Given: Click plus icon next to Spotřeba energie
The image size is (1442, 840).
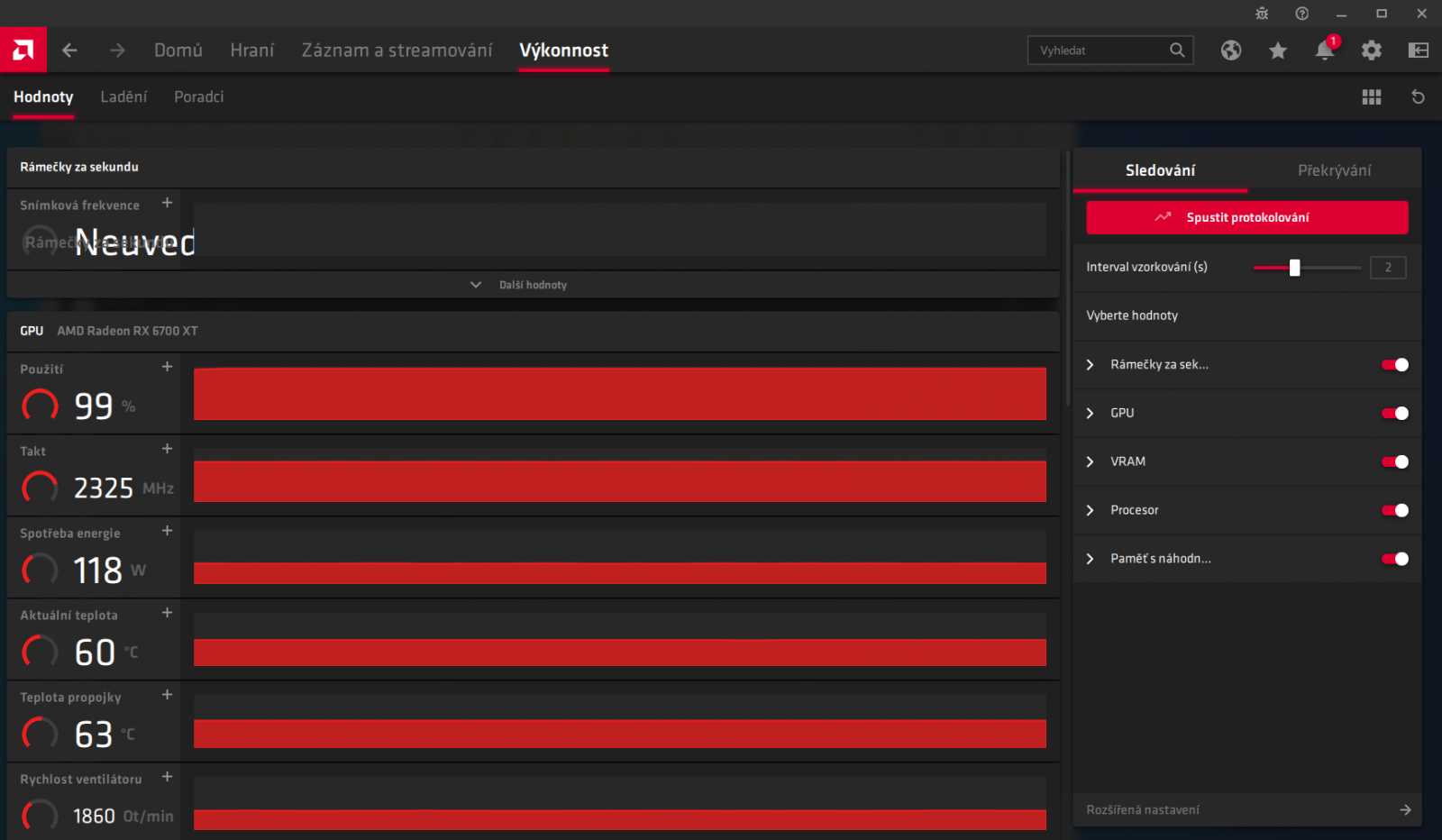Looking at the screenshot, I should pyautogui.click(x=167, y=531).
